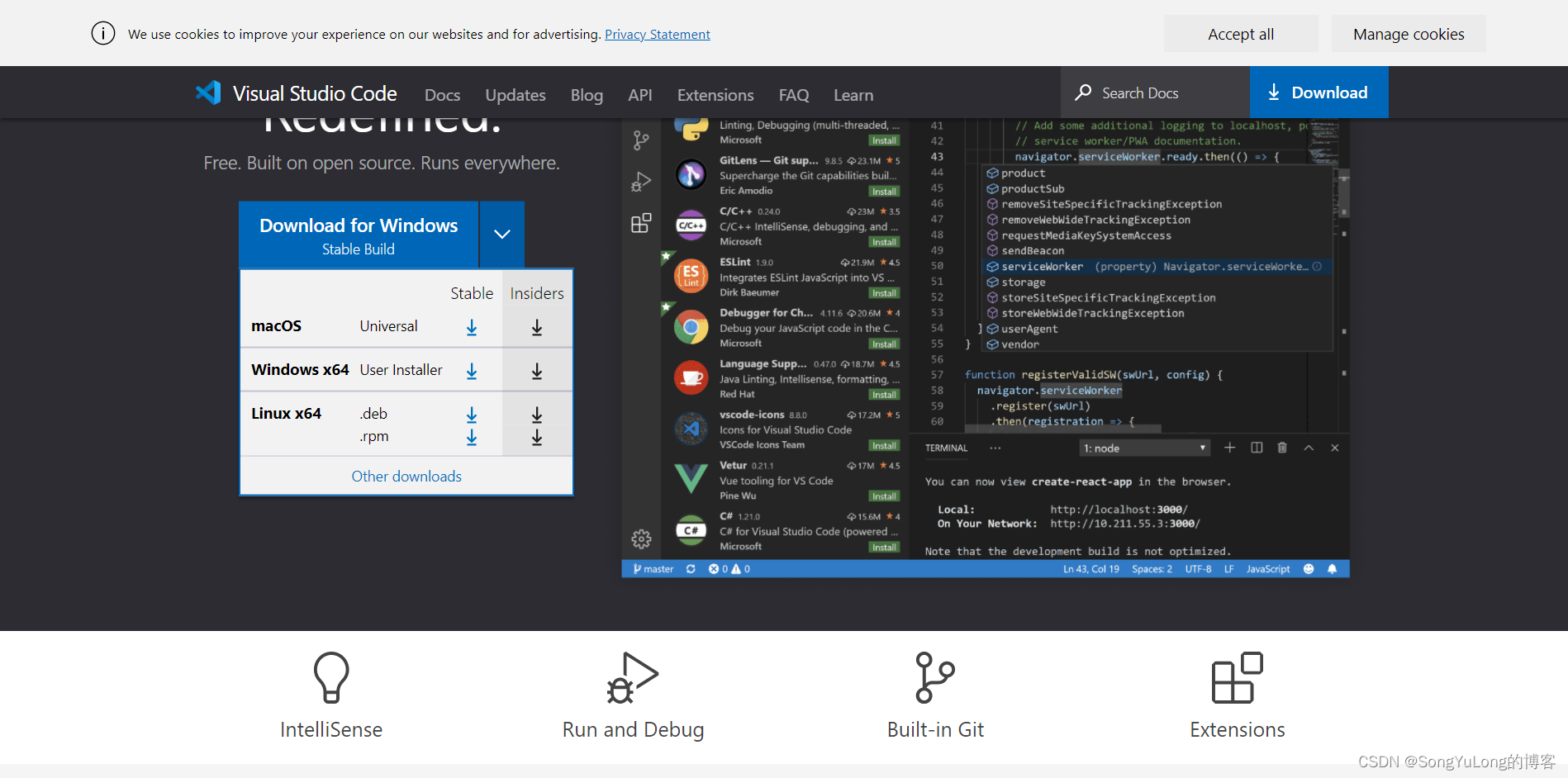
Task: Open the Docs menu item
Action: (442, 95)
